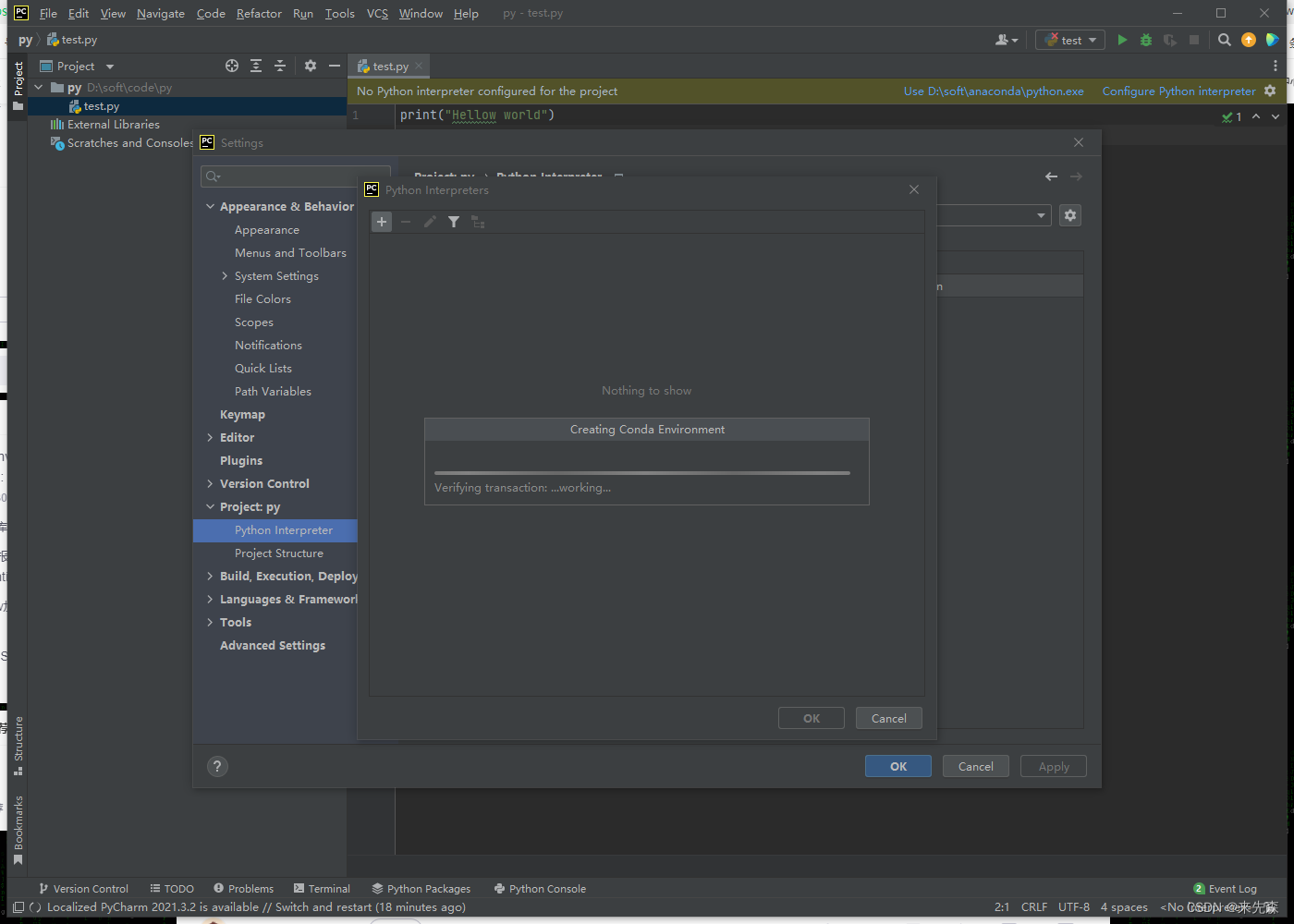Switch to the Terminal tool window tab

(x=322, y=888)
